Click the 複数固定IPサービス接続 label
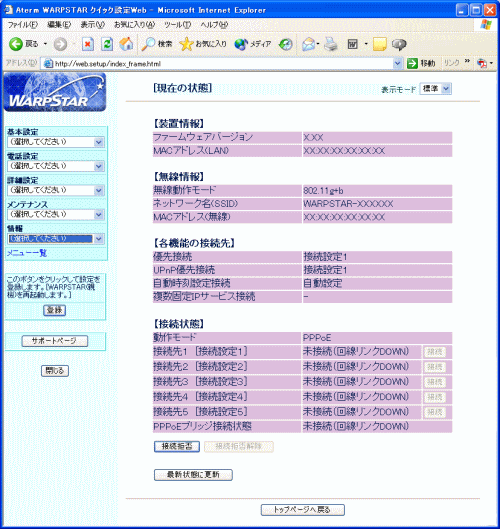This screenshot has width=500, height=529. tap(204, 297)
